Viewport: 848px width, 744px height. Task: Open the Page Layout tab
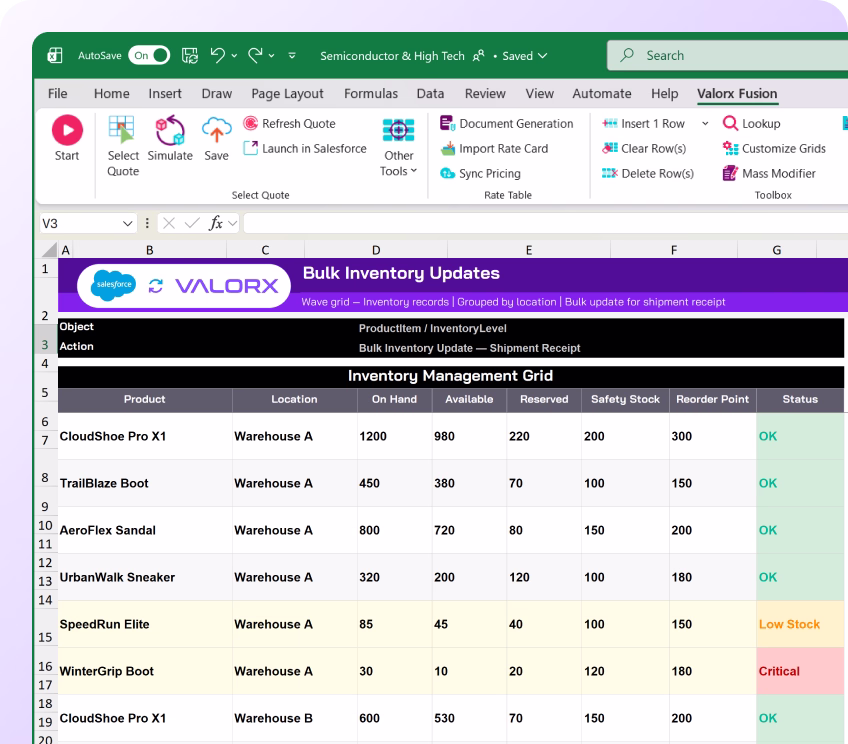pos(287,94)
